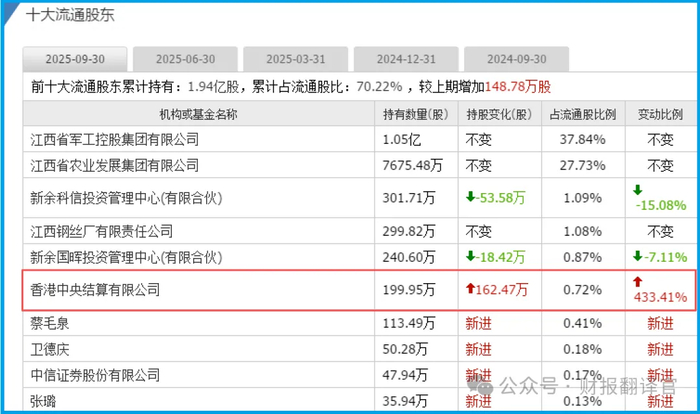Open the 2024-09-30 tab
The image size is (700, 414).
click(x=517, y=59)
